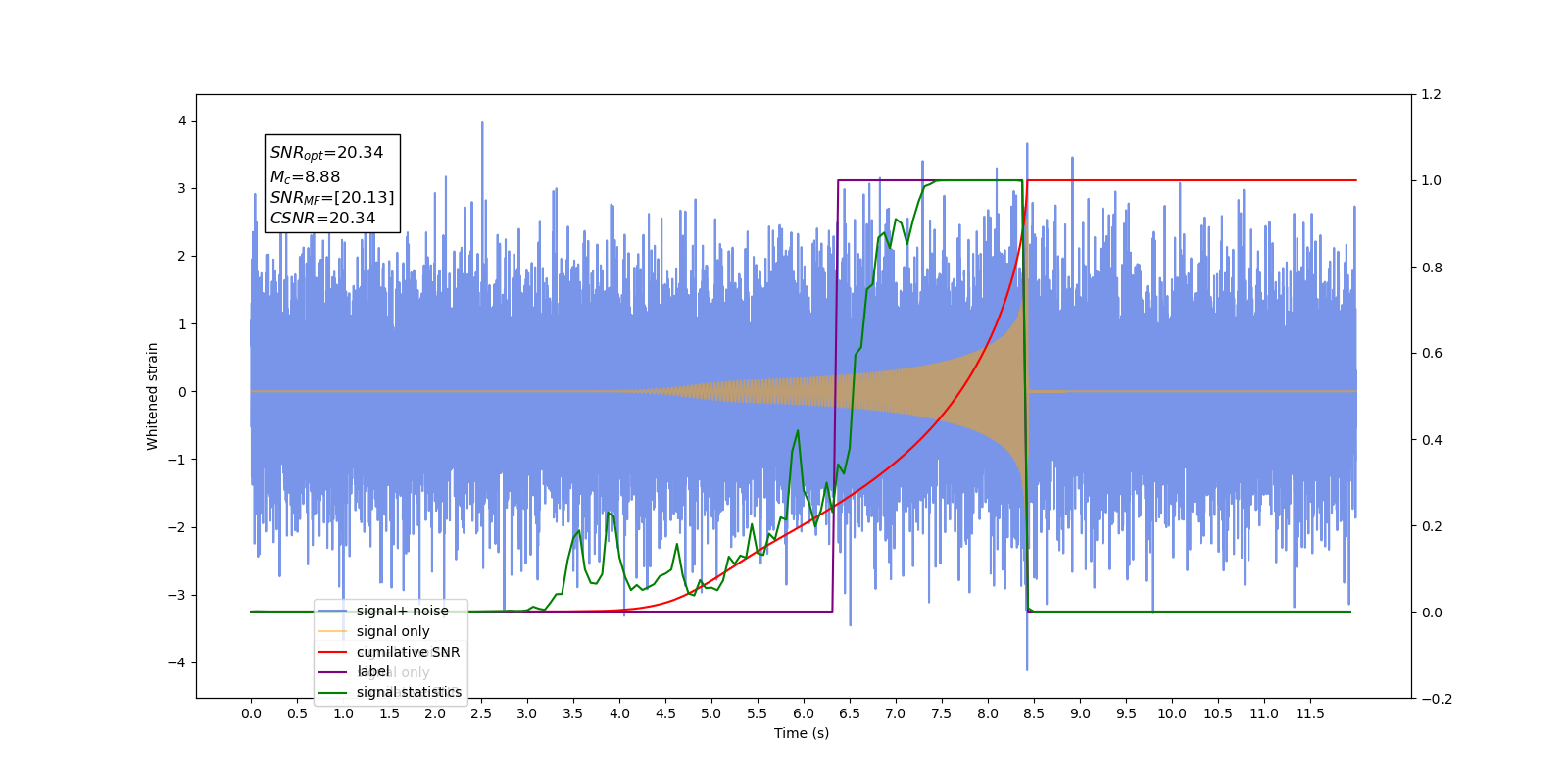Click the 0.0 tick on time axis
The width and height of the screenshot is (1568, 784).
251,713
